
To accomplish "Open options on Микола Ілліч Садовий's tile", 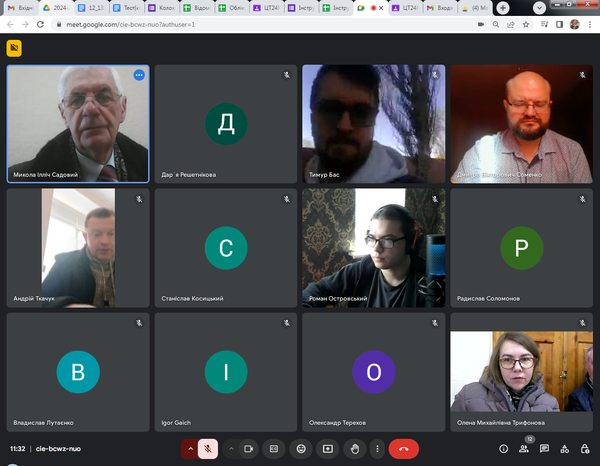I will click(x=139, y=75).
